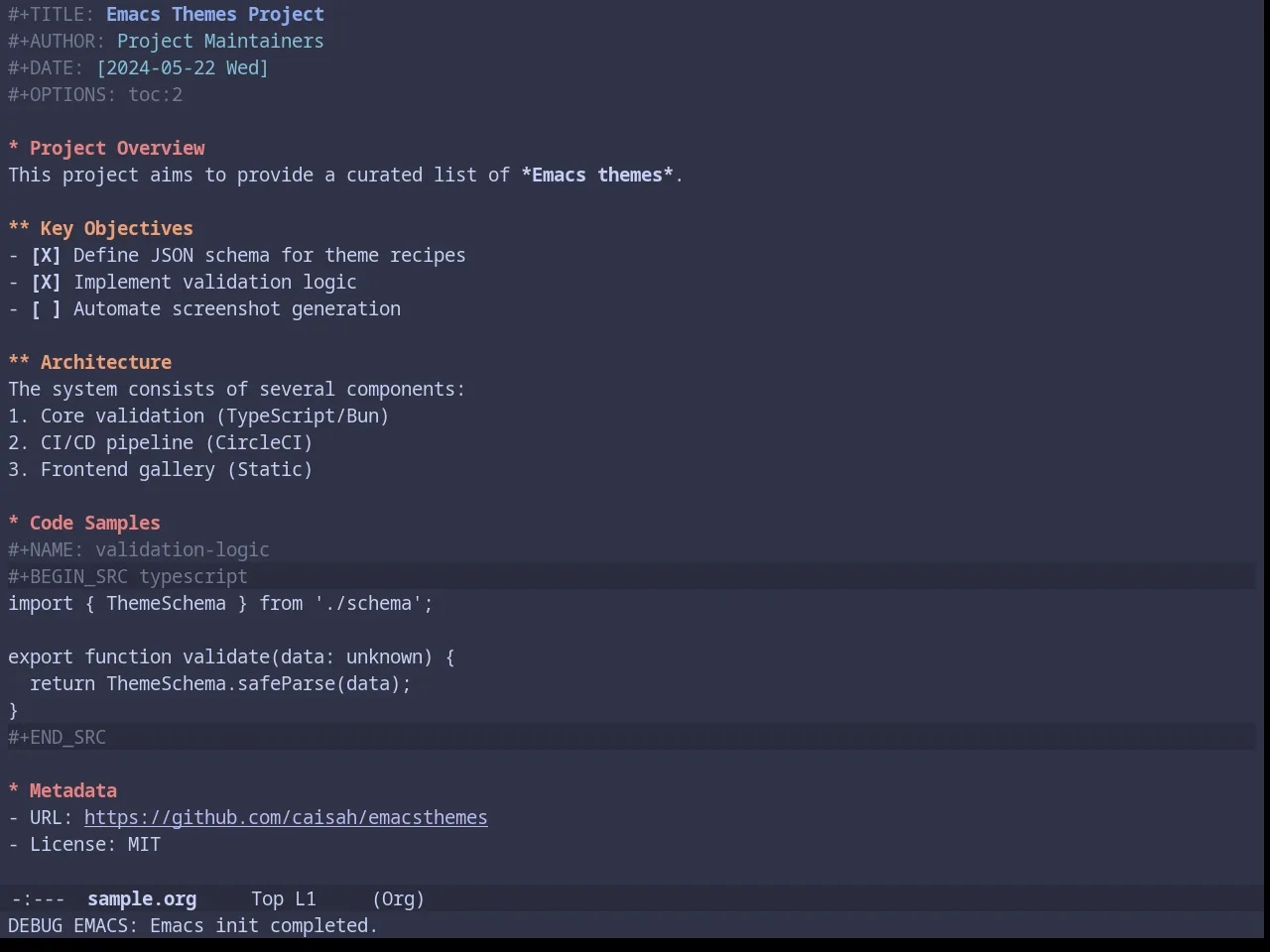Click list item Frontend gallery (Static)
Viewport: 1270px width, 952px height.
[161, 470]
